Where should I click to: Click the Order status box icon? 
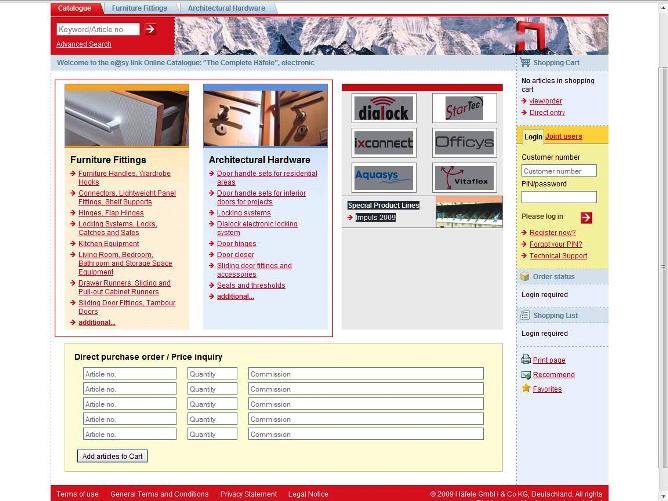[x=525, y=276]
